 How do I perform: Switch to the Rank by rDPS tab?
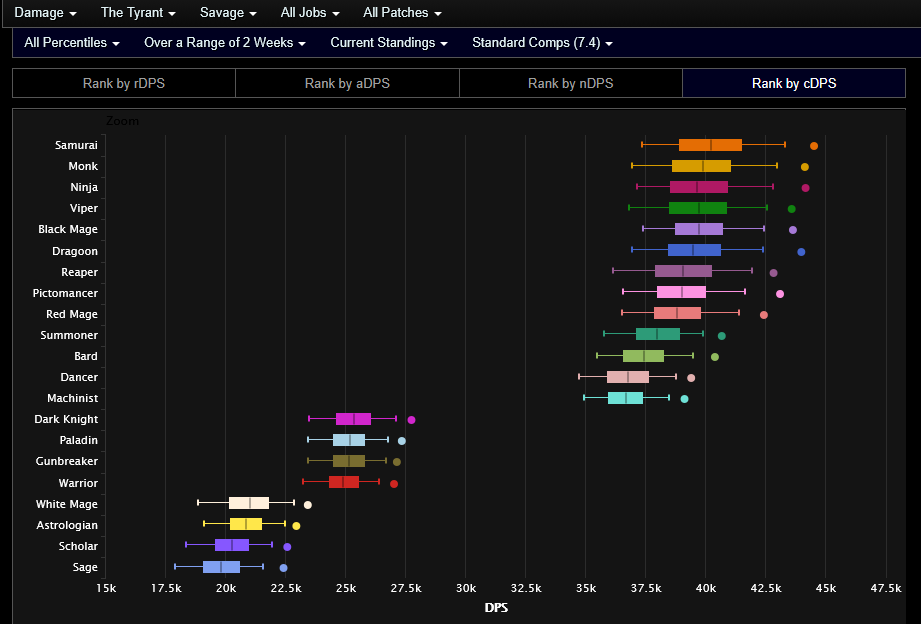click(124, 83)
